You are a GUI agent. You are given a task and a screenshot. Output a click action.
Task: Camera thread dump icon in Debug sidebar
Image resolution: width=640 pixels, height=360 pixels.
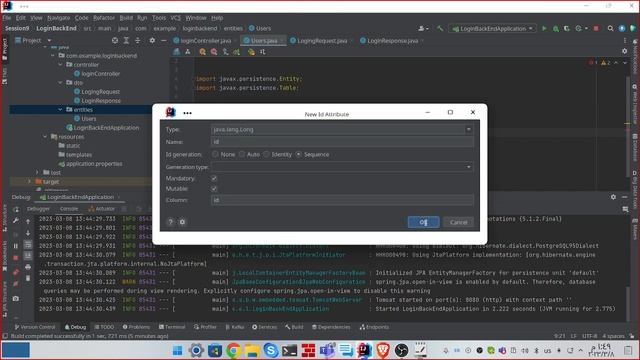point(16,298)
